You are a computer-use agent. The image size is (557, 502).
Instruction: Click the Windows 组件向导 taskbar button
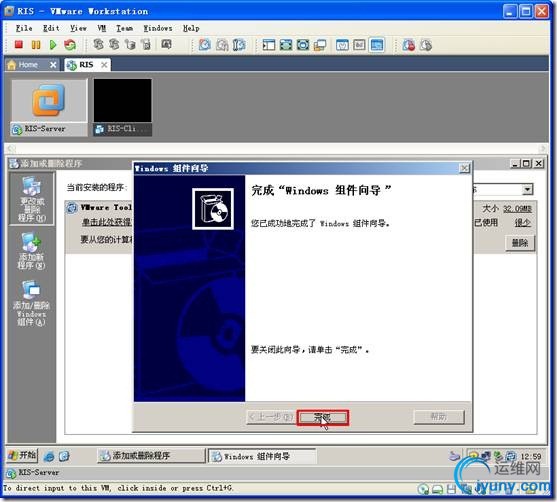[262, 456]
